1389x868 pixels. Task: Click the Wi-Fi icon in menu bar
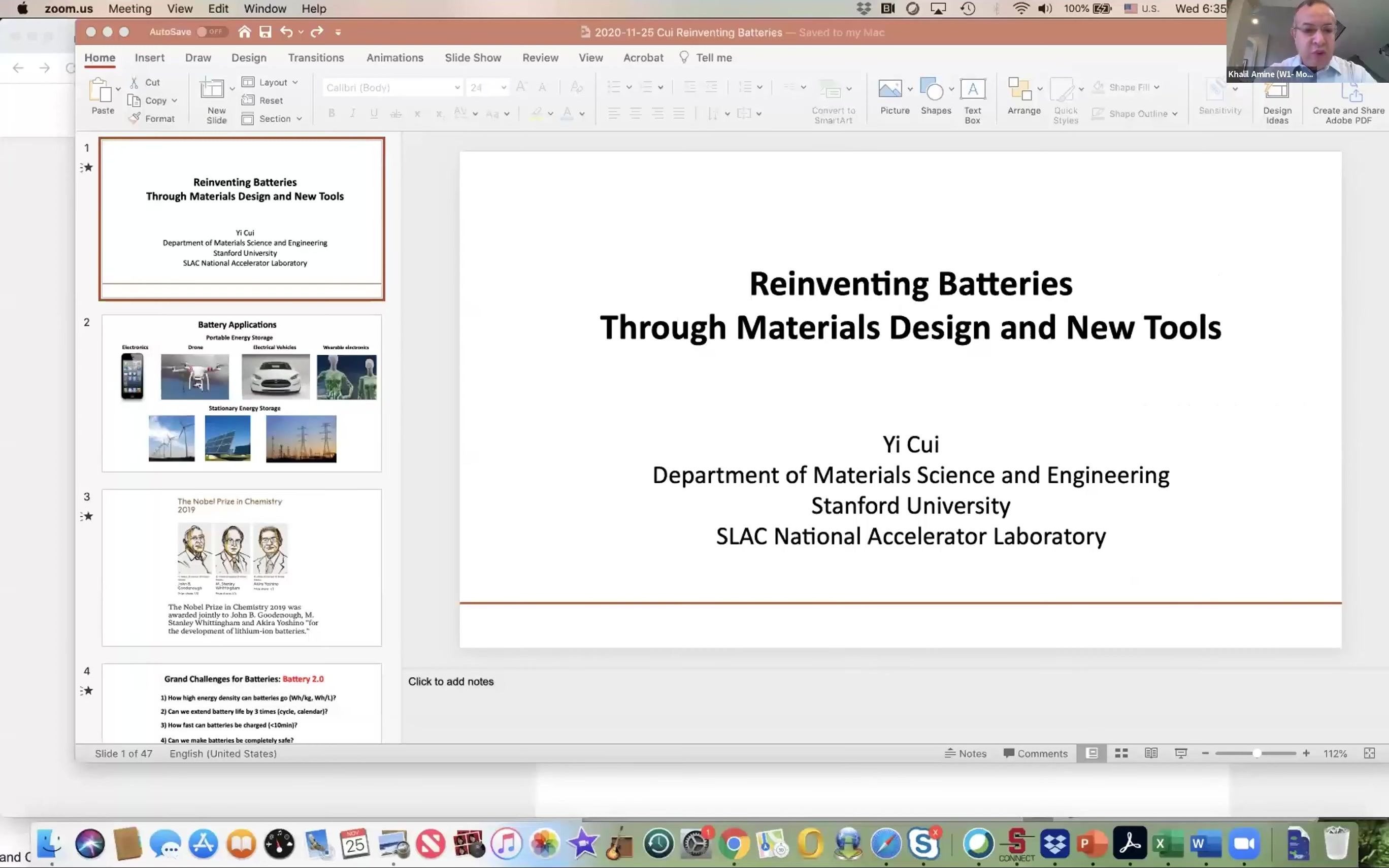tap(1020, 9)
